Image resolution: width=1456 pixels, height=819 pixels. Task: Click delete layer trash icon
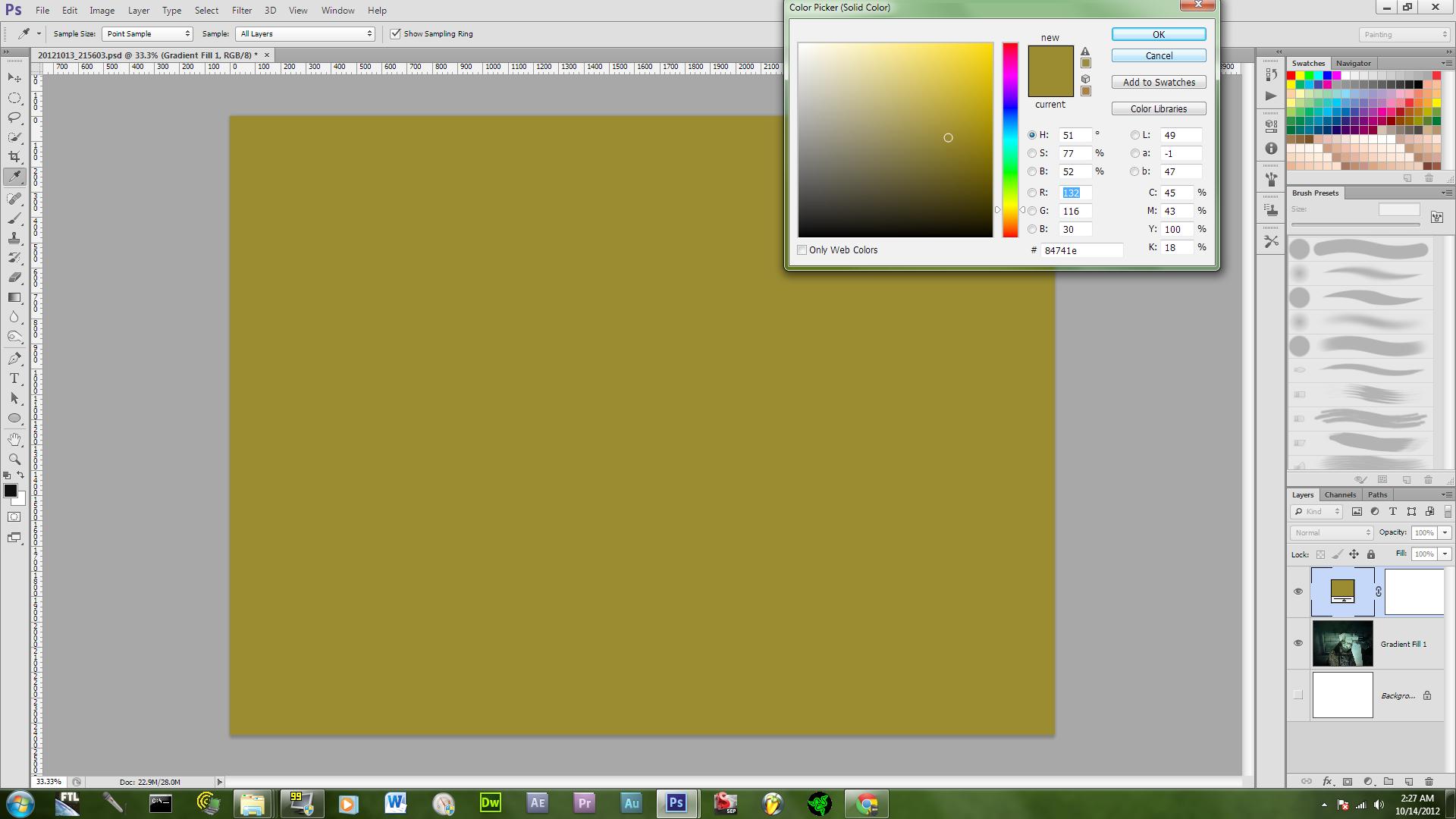pos(1429,781)
